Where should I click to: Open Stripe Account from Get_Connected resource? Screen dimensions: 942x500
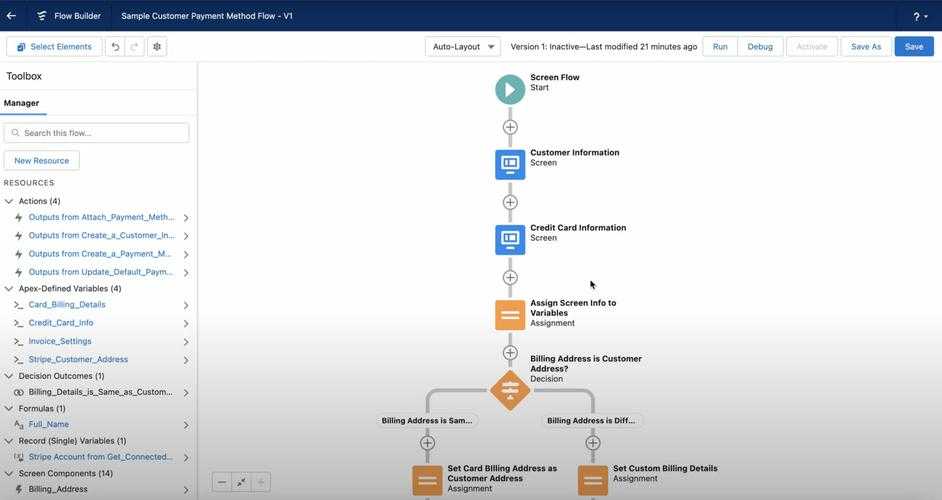tap(100, 457)
